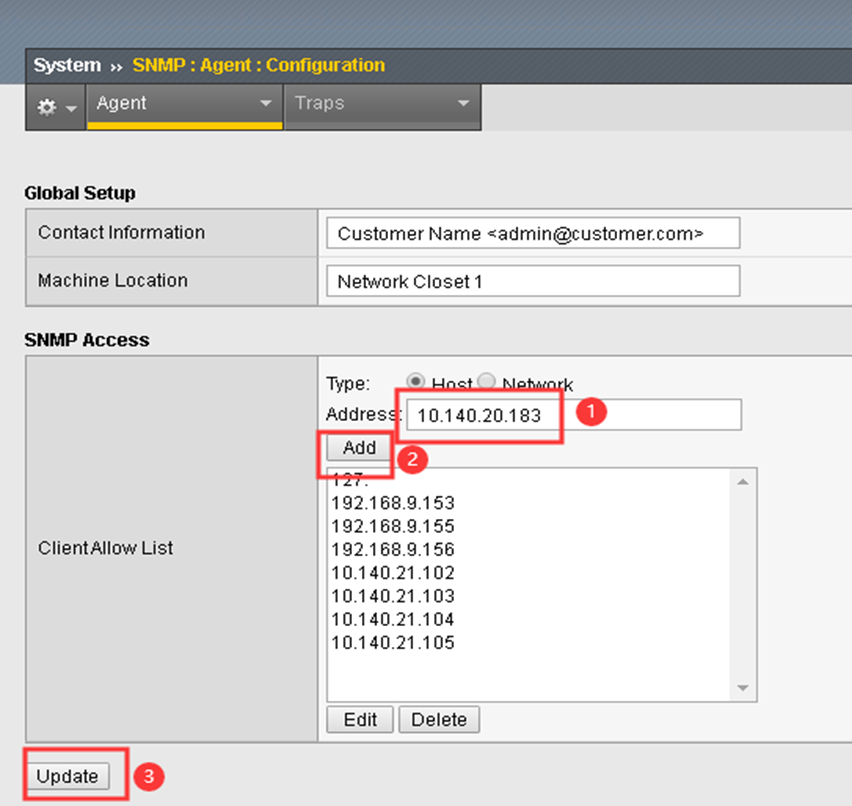The height and width of the screenshot is (806, 852).
Task: Select 192.168.9.153 in the allow list
Action: pyautogui.click(x=393, y=503)
